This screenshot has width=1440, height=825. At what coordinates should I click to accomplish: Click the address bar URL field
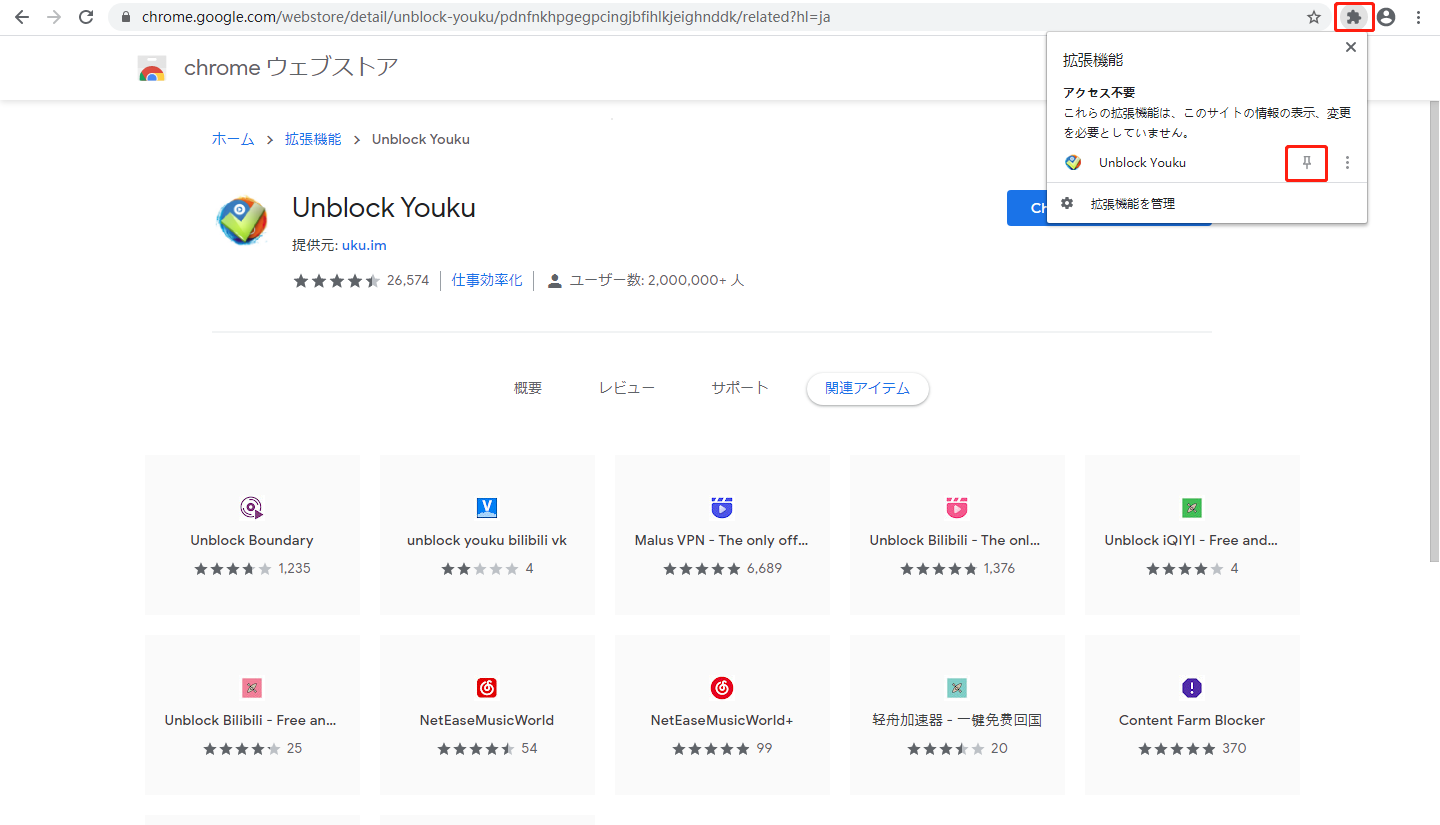pos(720,17)
